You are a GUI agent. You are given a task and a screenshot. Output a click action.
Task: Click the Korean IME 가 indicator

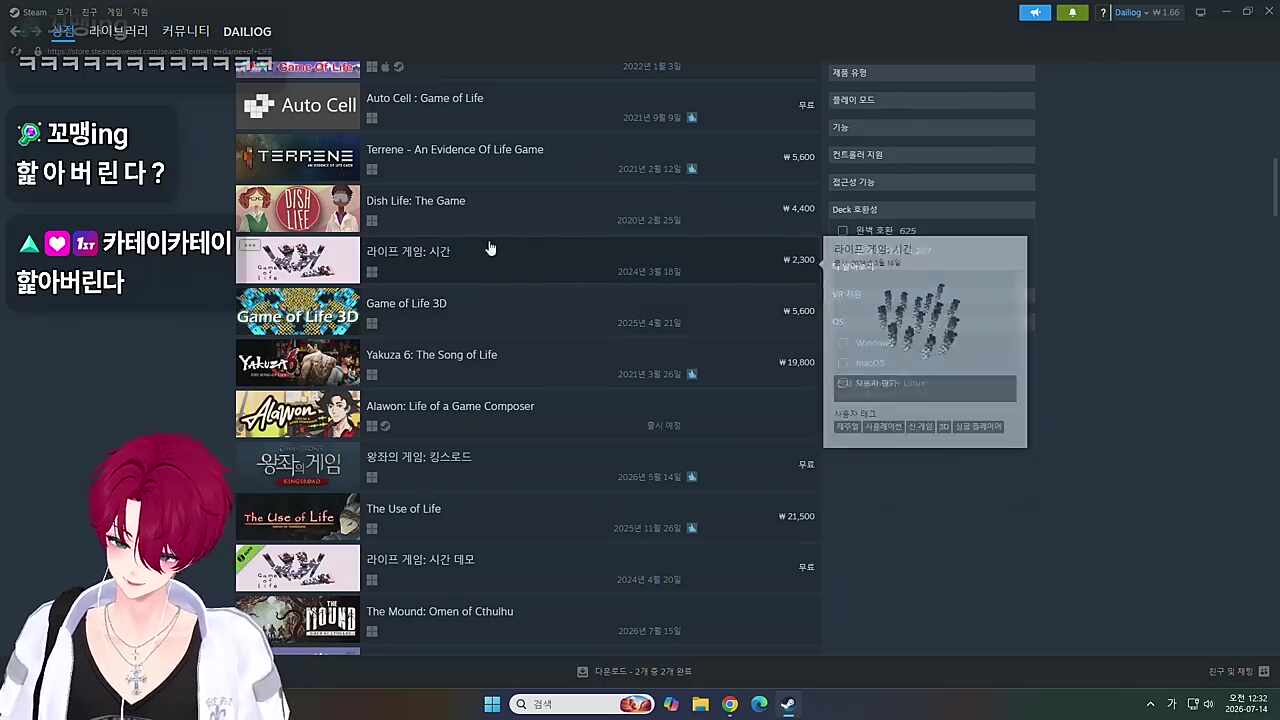click(x=1172, y=704)
